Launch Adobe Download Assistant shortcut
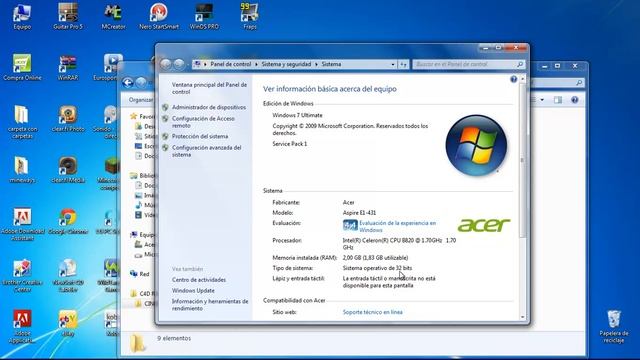640x360 pixels. coord(22,224)
